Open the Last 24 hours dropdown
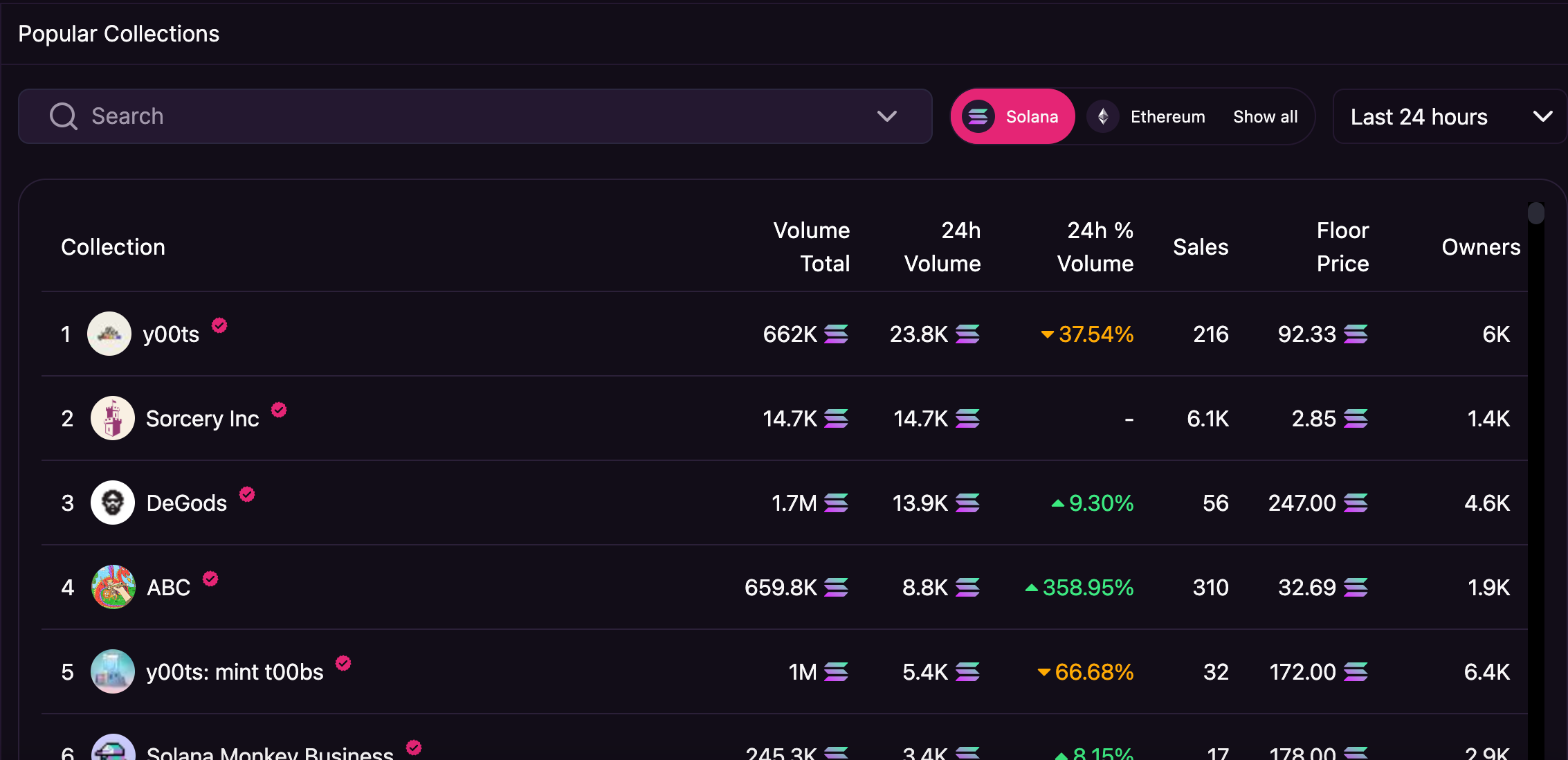This screenshot has height=760, width=1568. [x=1449, y=116]
